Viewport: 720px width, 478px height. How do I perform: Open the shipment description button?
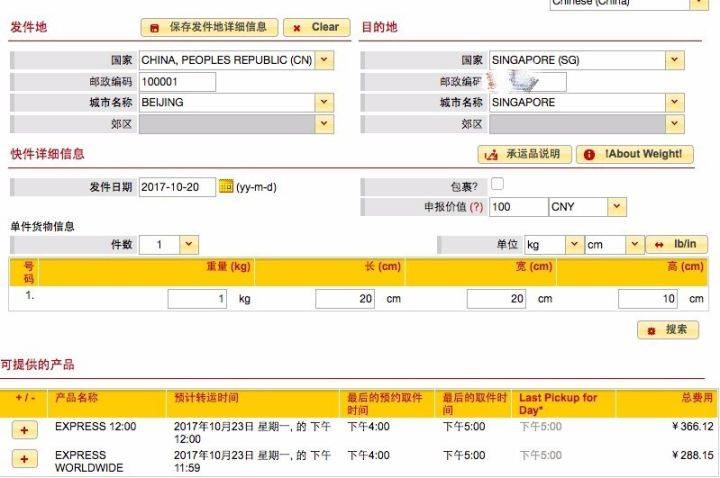(x=524, y=154)
